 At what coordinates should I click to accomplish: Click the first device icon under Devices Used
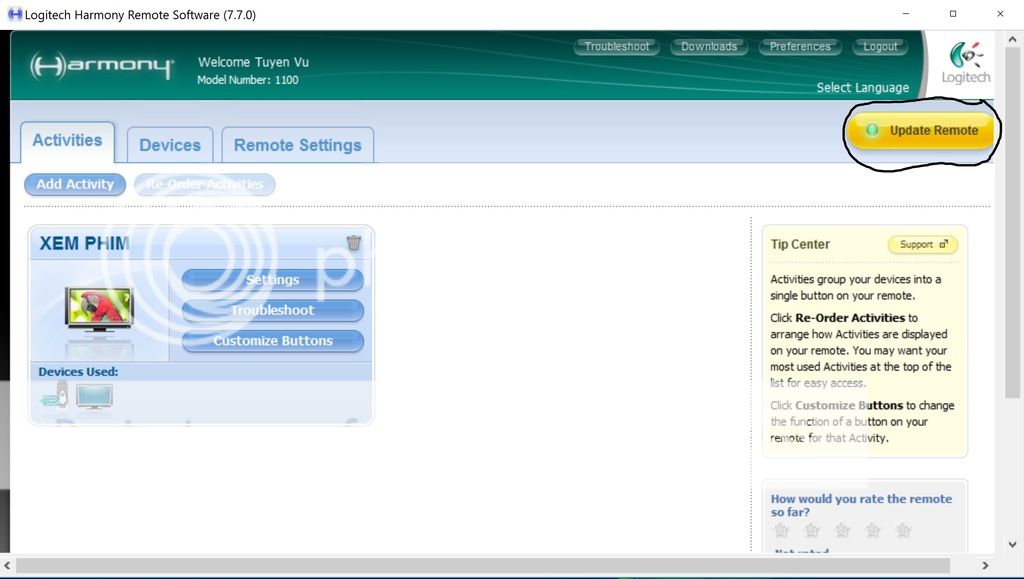(x=55, y=395)
